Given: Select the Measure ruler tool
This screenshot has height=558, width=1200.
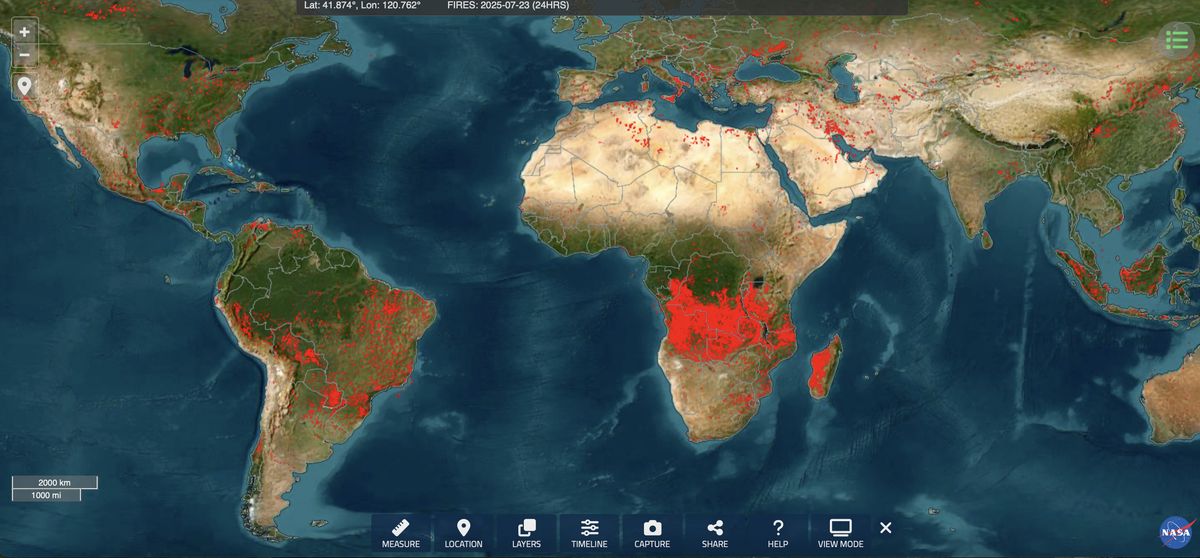Looking at the screenshot, I should pyautogui.click(x=401, y=532).
